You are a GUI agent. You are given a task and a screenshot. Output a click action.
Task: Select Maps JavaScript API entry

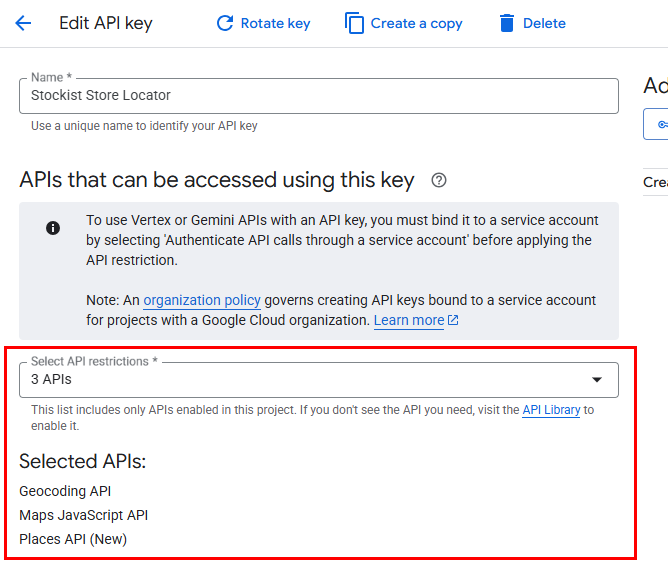tap(84, 515)
